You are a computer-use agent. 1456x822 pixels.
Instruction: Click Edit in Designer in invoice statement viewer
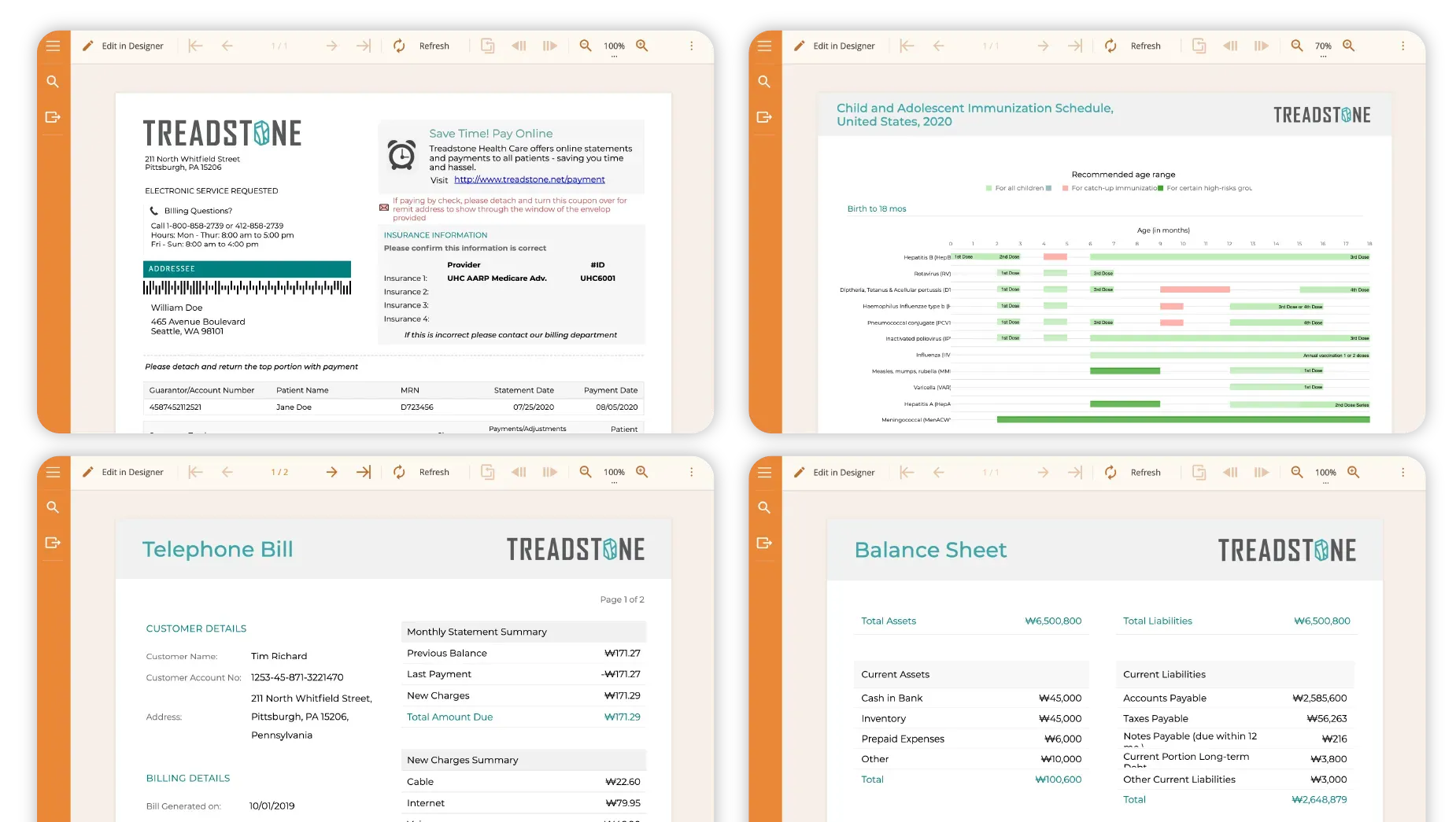click(123, 46)
